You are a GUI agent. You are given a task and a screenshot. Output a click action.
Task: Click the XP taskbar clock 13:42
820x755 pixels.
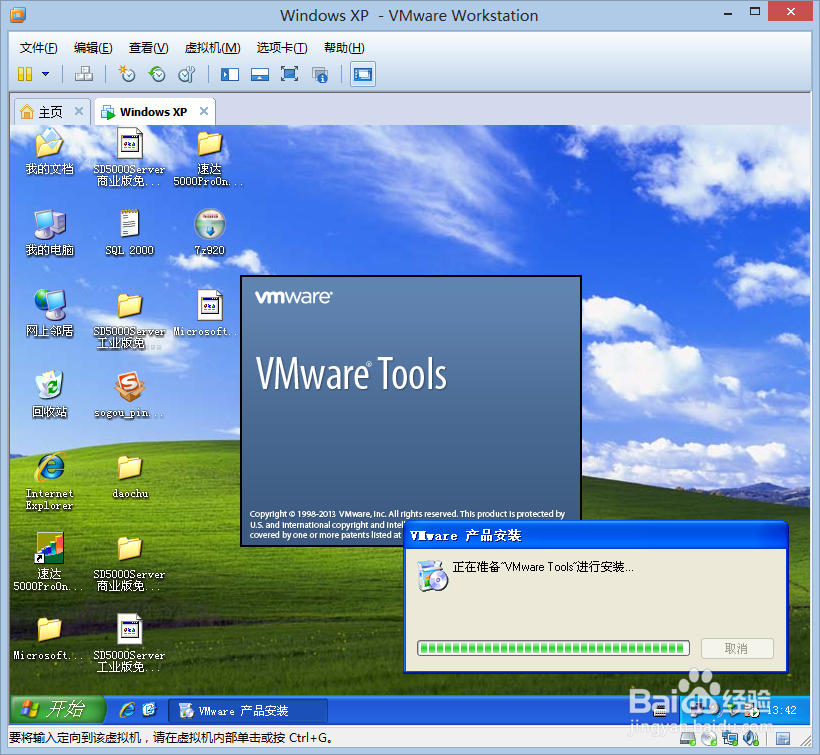(782, 710)
